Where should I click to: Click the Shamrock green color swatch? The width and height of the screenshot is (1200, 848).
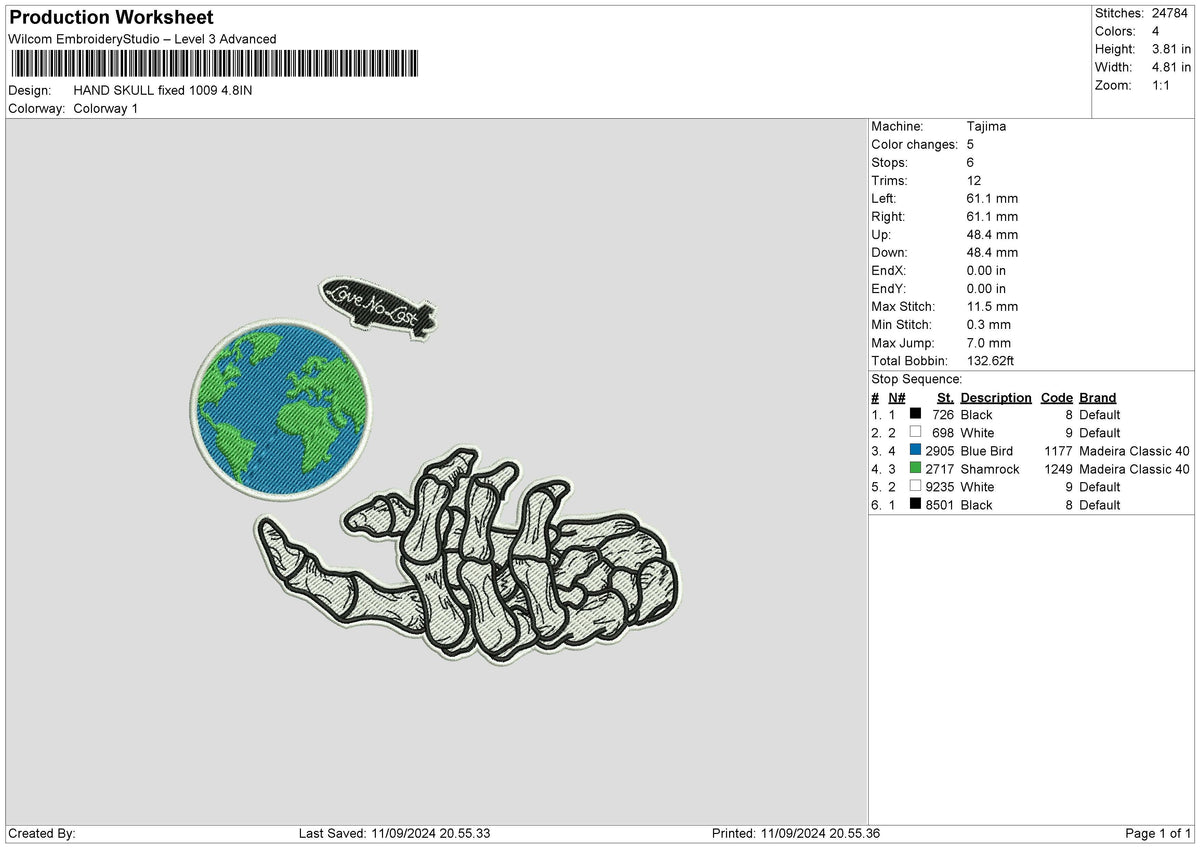click(x=915, y=469)
